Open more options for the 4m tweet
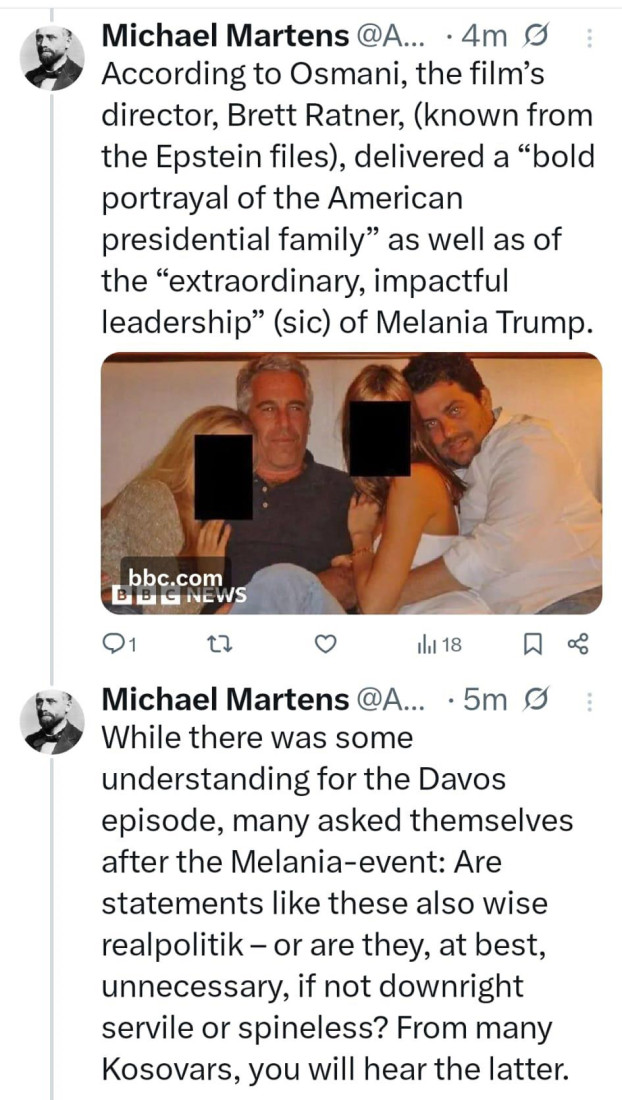 (x=589, y=38)
